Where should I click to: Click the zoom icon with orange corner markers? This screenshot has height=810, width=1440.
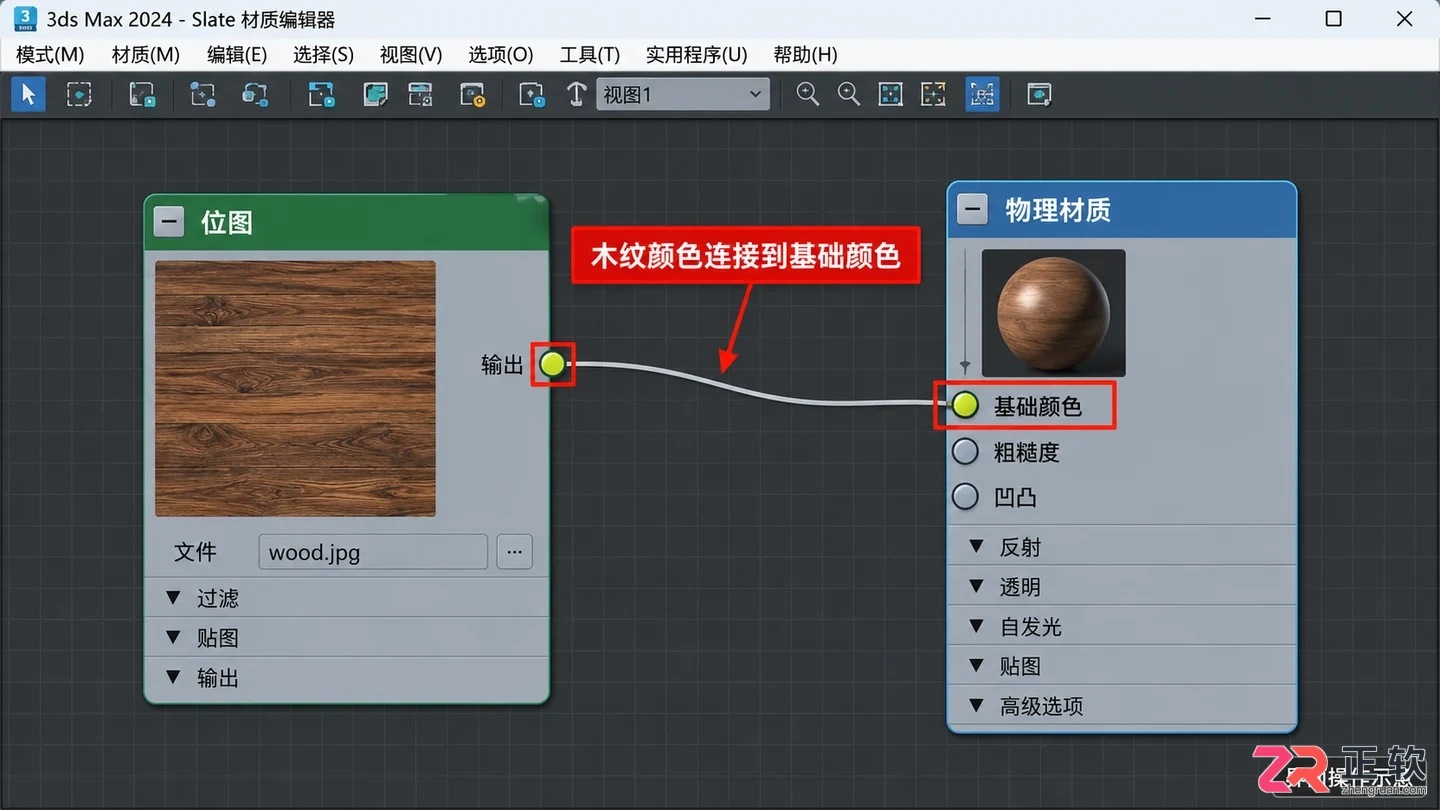coord(933,95)
